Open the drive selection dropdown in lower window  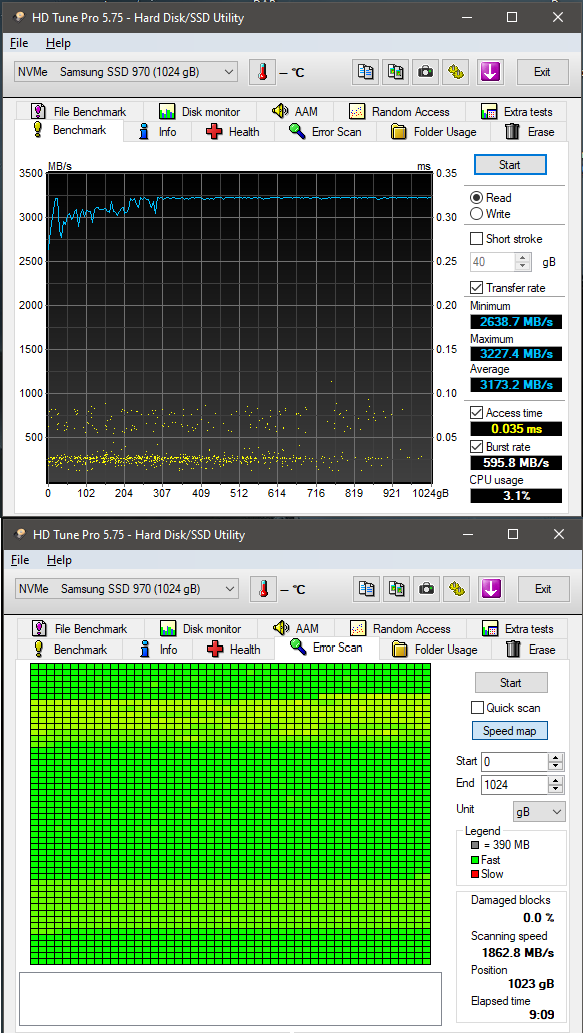click(x=126, y=588)
